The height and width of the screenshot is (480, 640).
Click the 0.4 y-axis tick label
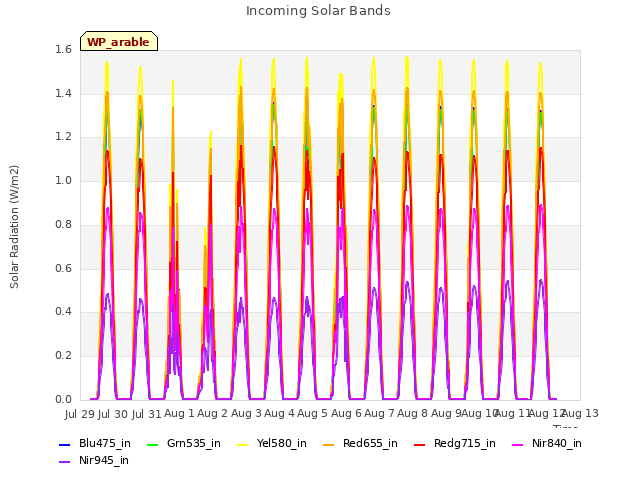[x=63, y=312]
